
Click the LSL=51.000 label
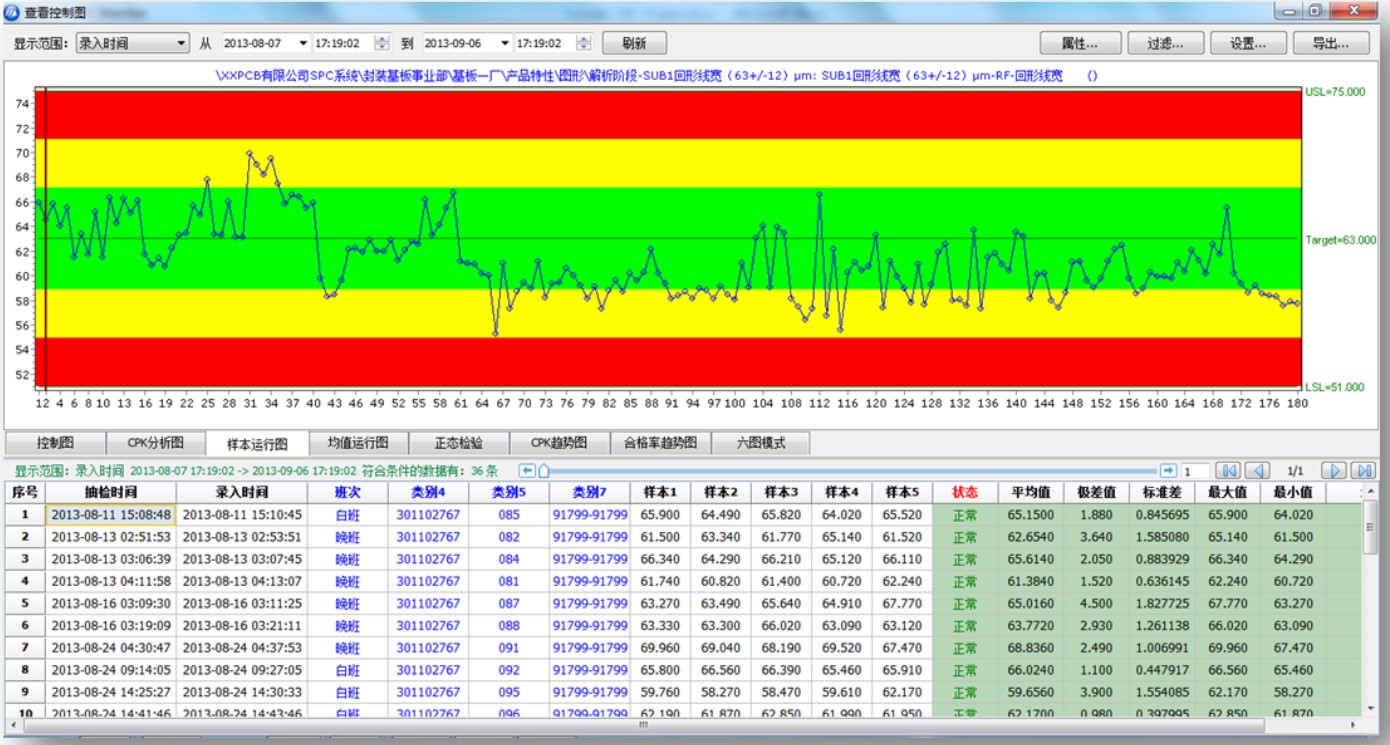click(x=1335, y=387)
